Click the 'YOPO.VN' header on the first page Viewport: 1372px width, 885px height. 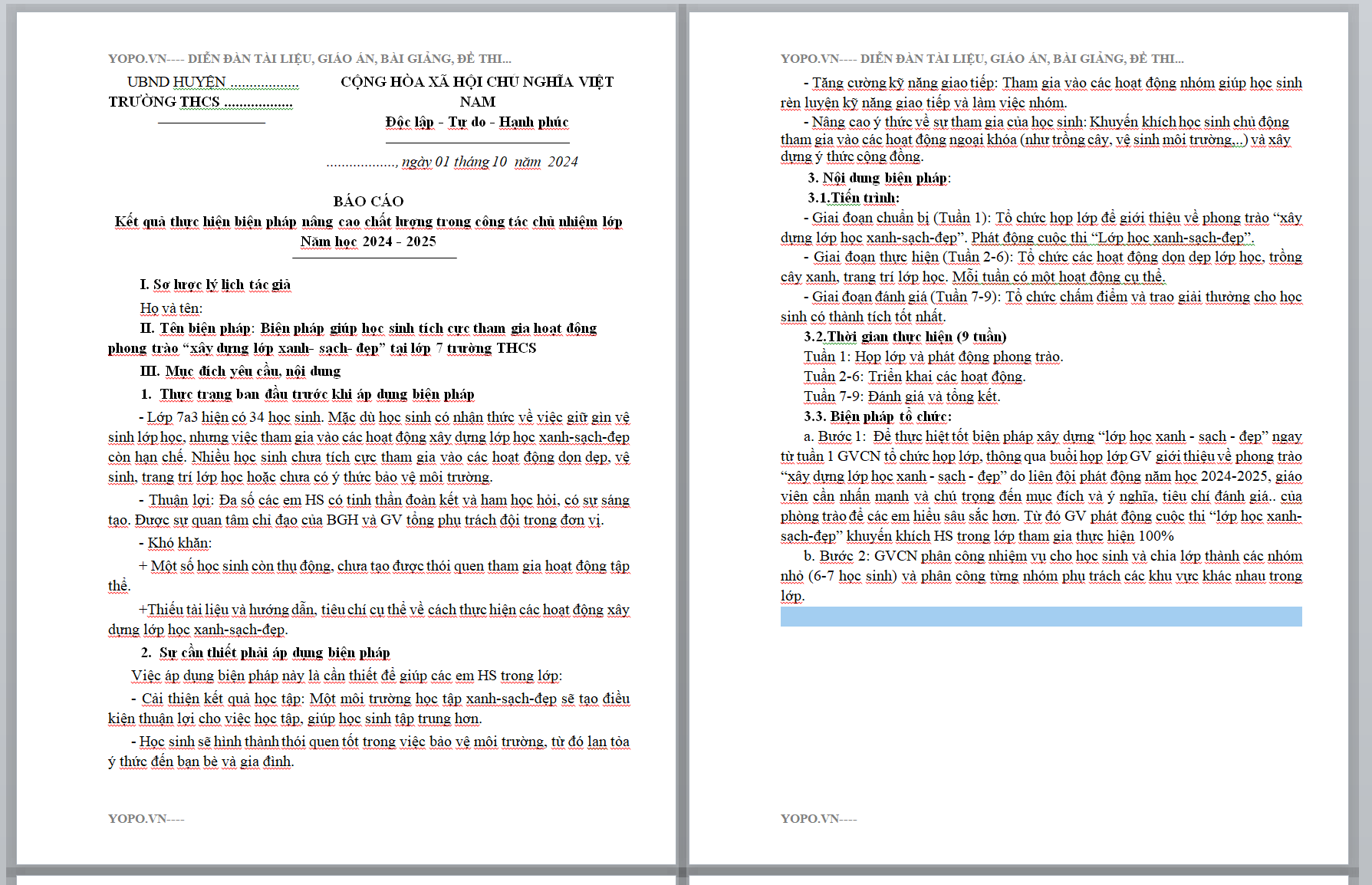310,58
